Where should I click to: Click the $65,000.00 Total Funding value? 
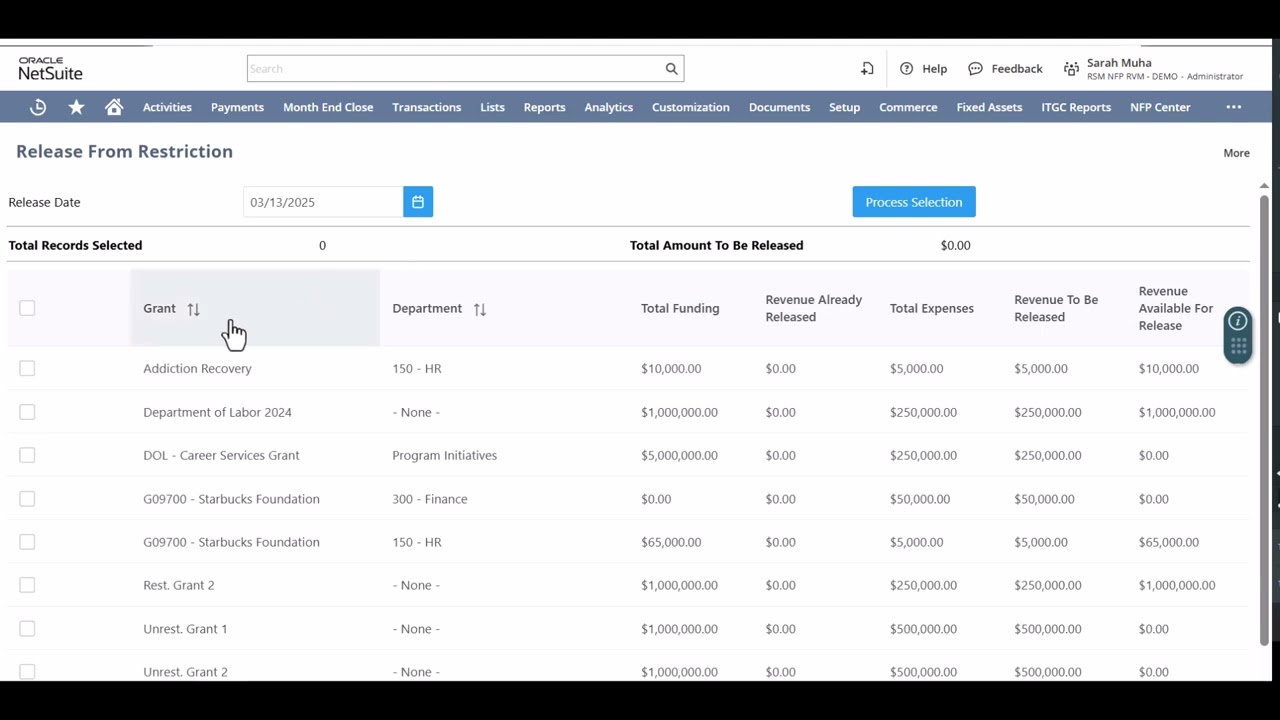pyautogui.click(x=670, y=542)
